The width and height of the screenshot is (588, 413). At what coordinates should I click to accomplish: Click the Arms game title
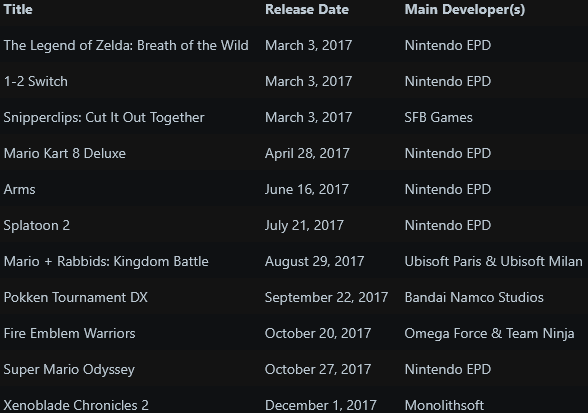tap(20, 189)
